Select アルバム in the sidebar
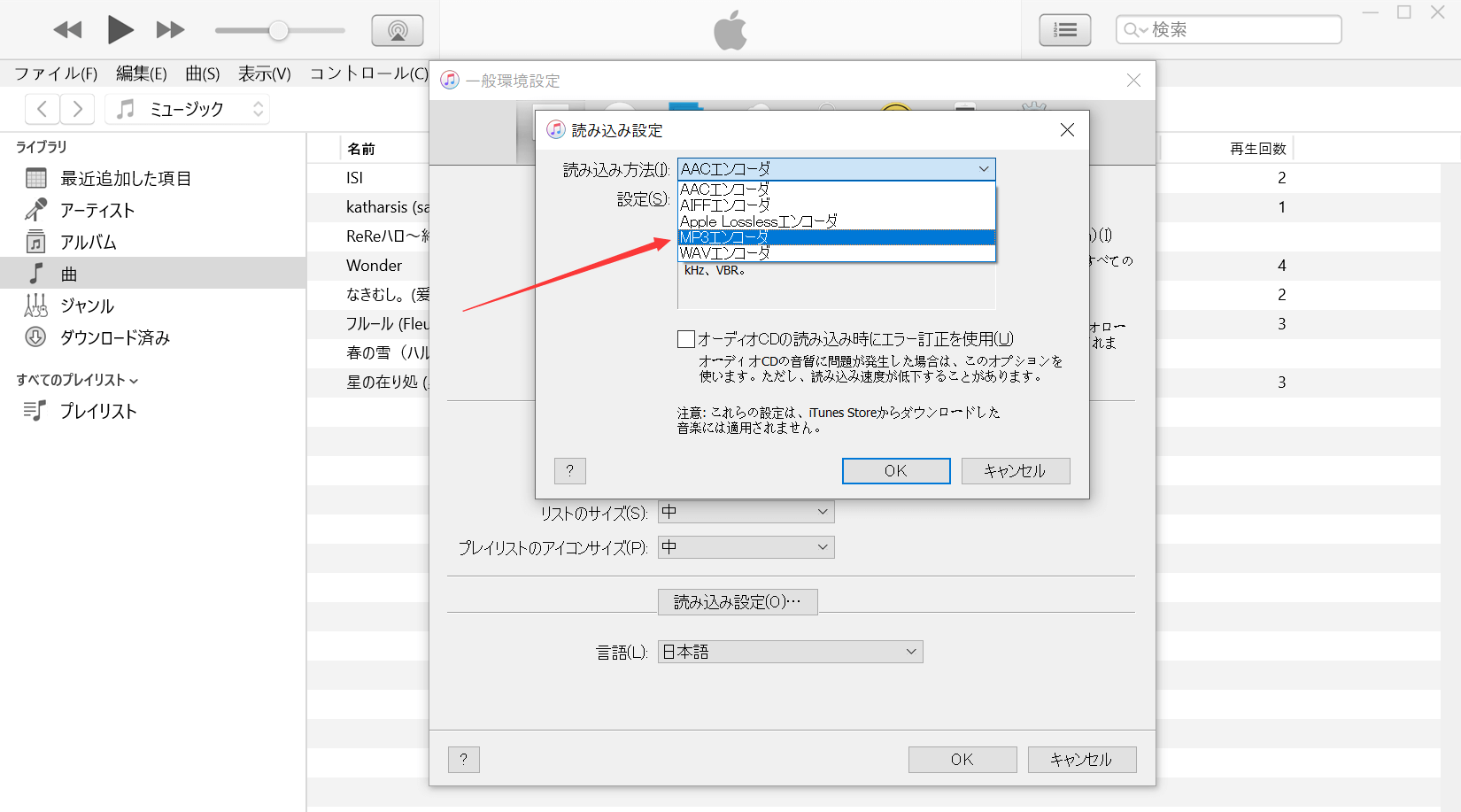This screenshot has width=1461, height=812. [x=153, y=242]
